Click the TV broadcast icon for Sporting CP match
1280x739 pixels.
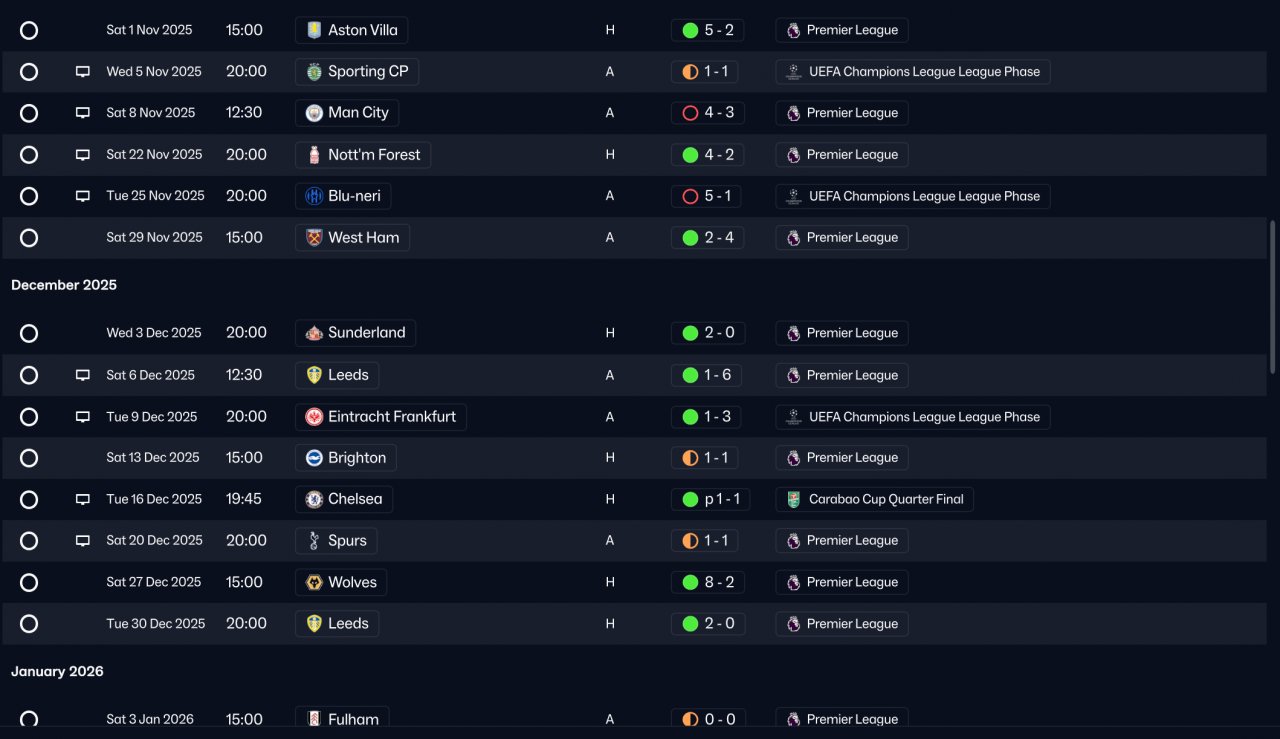coord(83,72)
